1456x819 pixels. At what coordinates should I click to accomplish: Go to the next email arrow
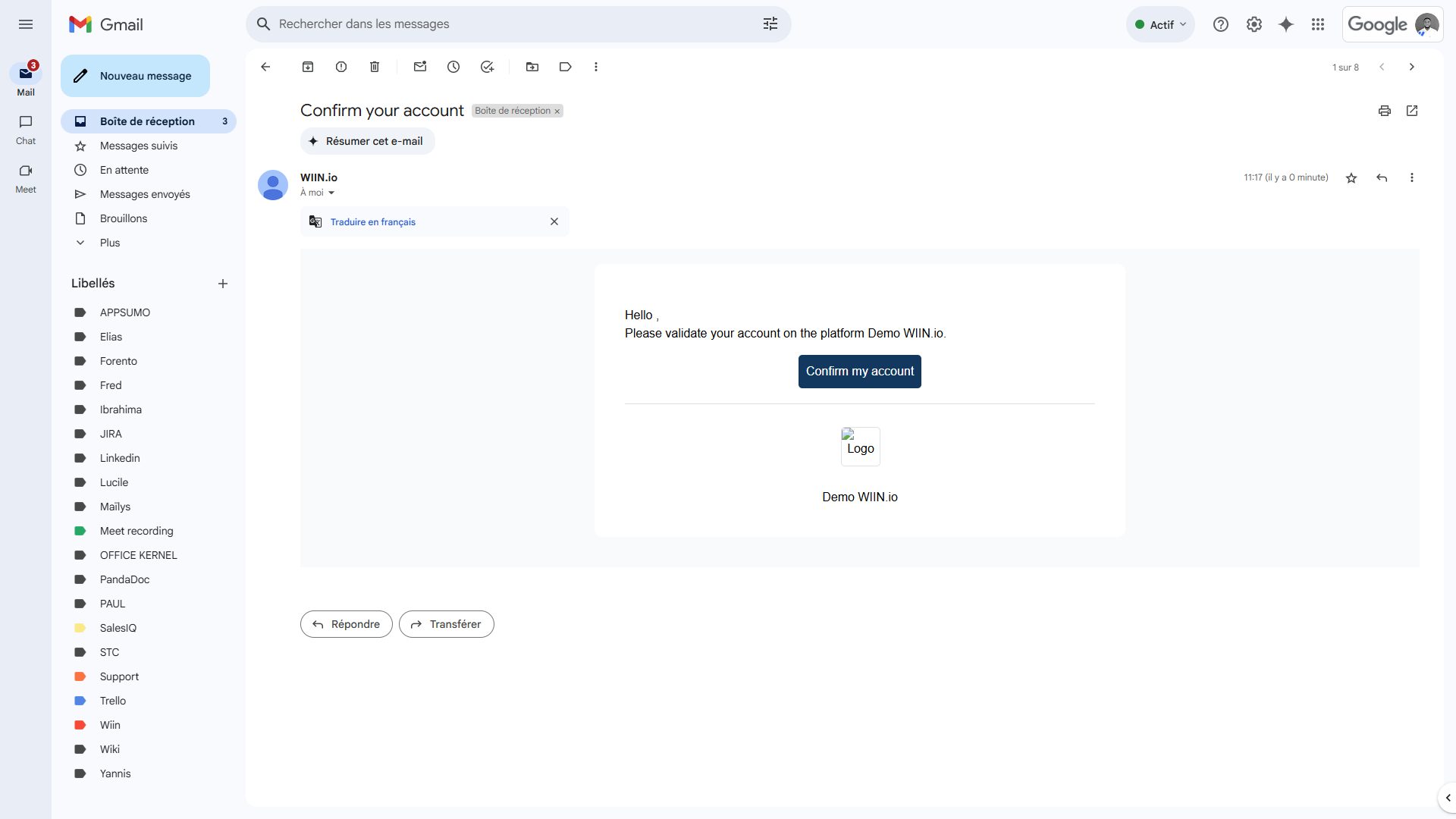(x=1412, y=67)
